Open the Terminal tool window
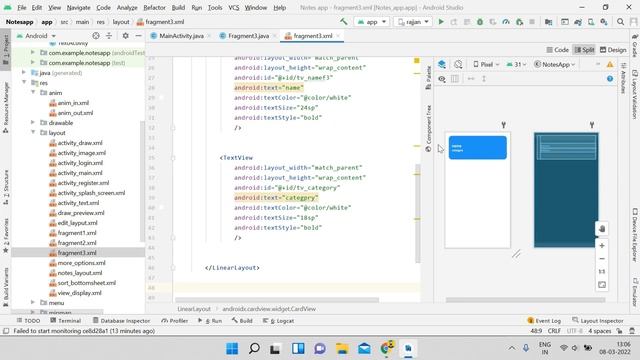Viewport: 640px width, 360px height. pos(66,321)
